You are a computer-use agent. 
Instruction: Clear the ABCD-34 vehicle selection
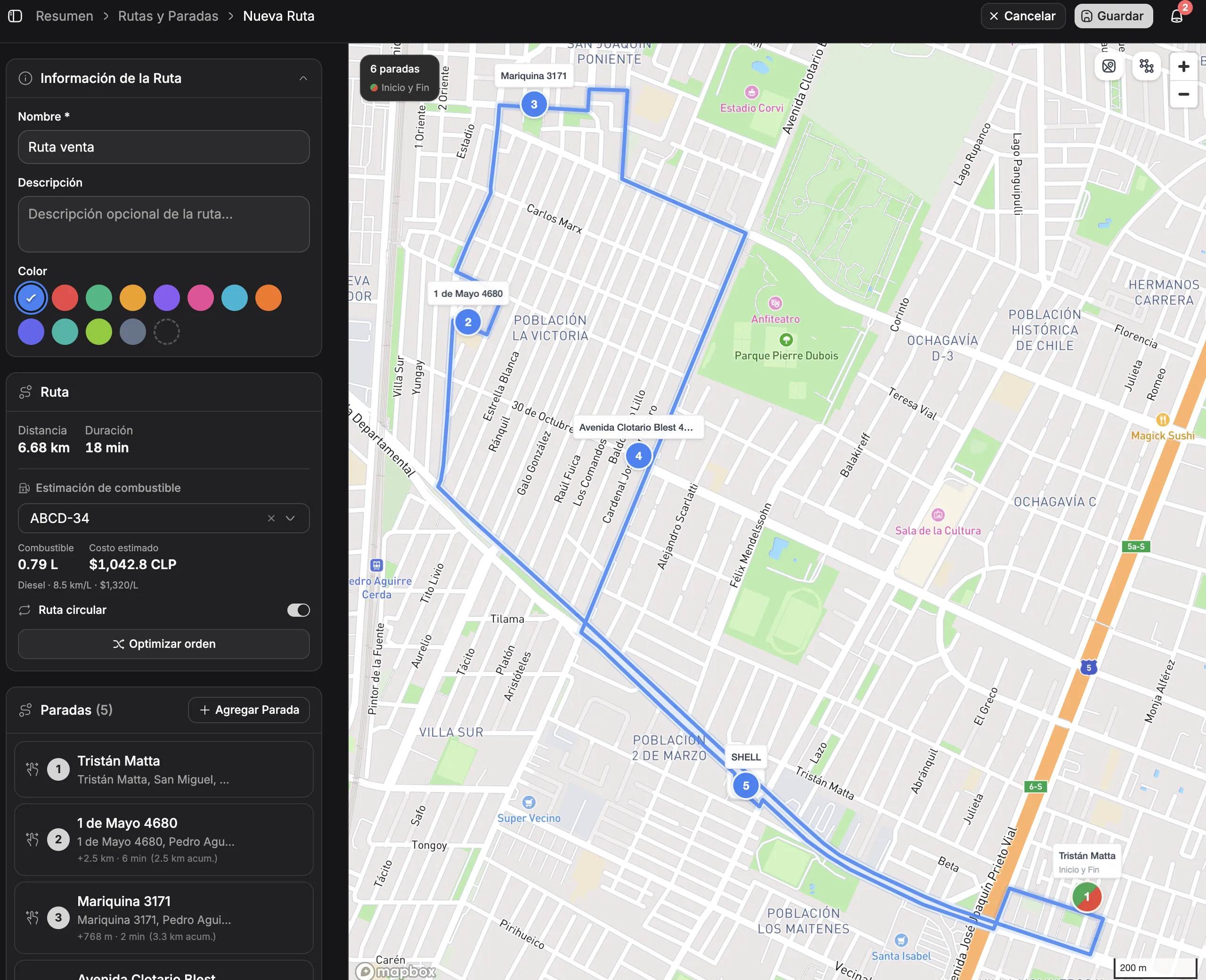(271, 518)
